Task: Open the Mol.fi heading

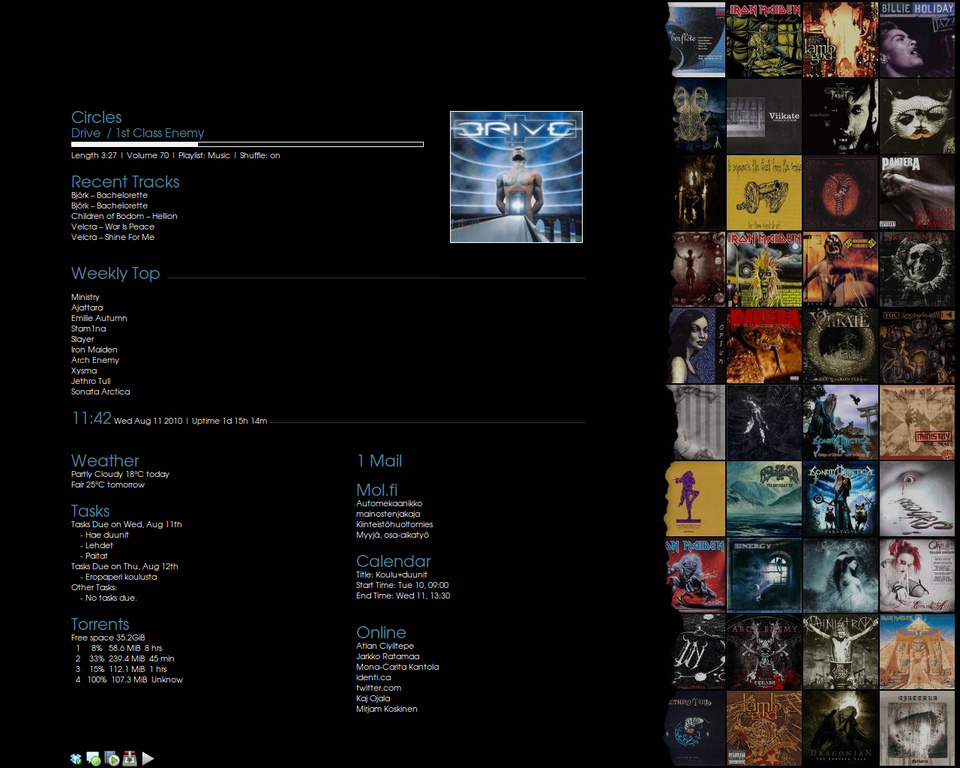Action: [377, 489]
